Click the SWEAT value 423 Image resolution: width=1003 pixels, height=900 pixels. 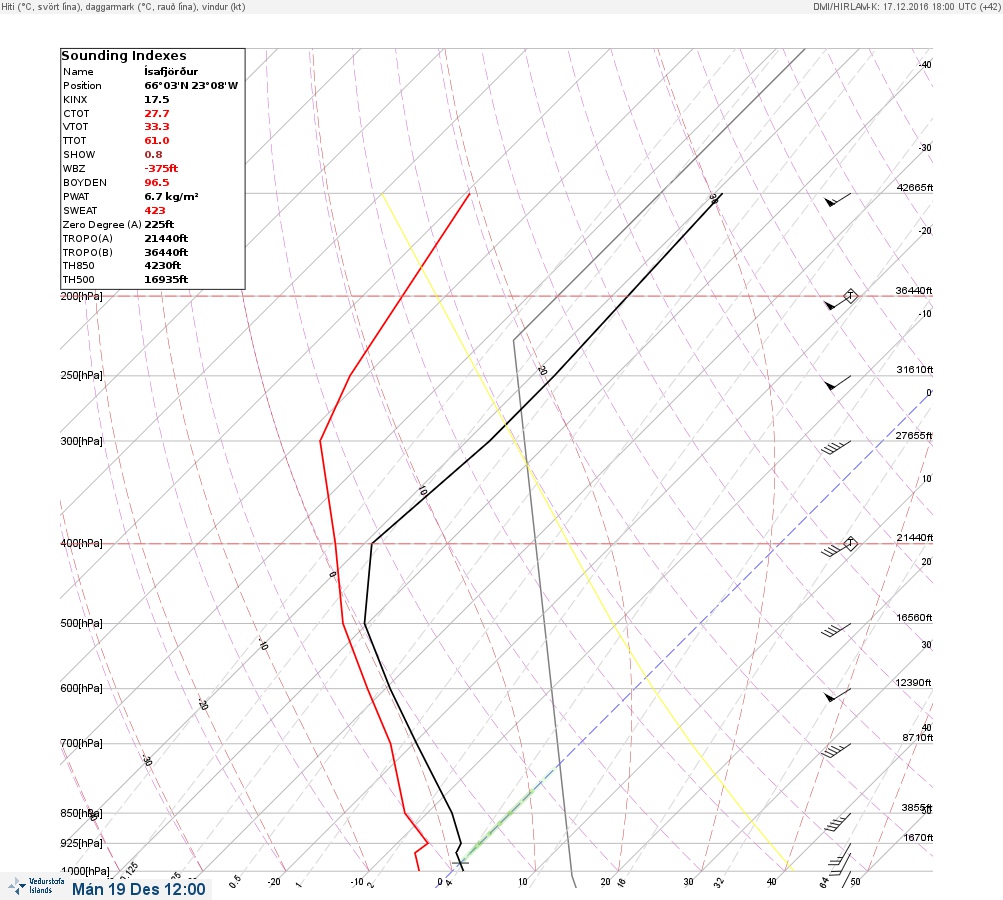(x=154, y=210)
